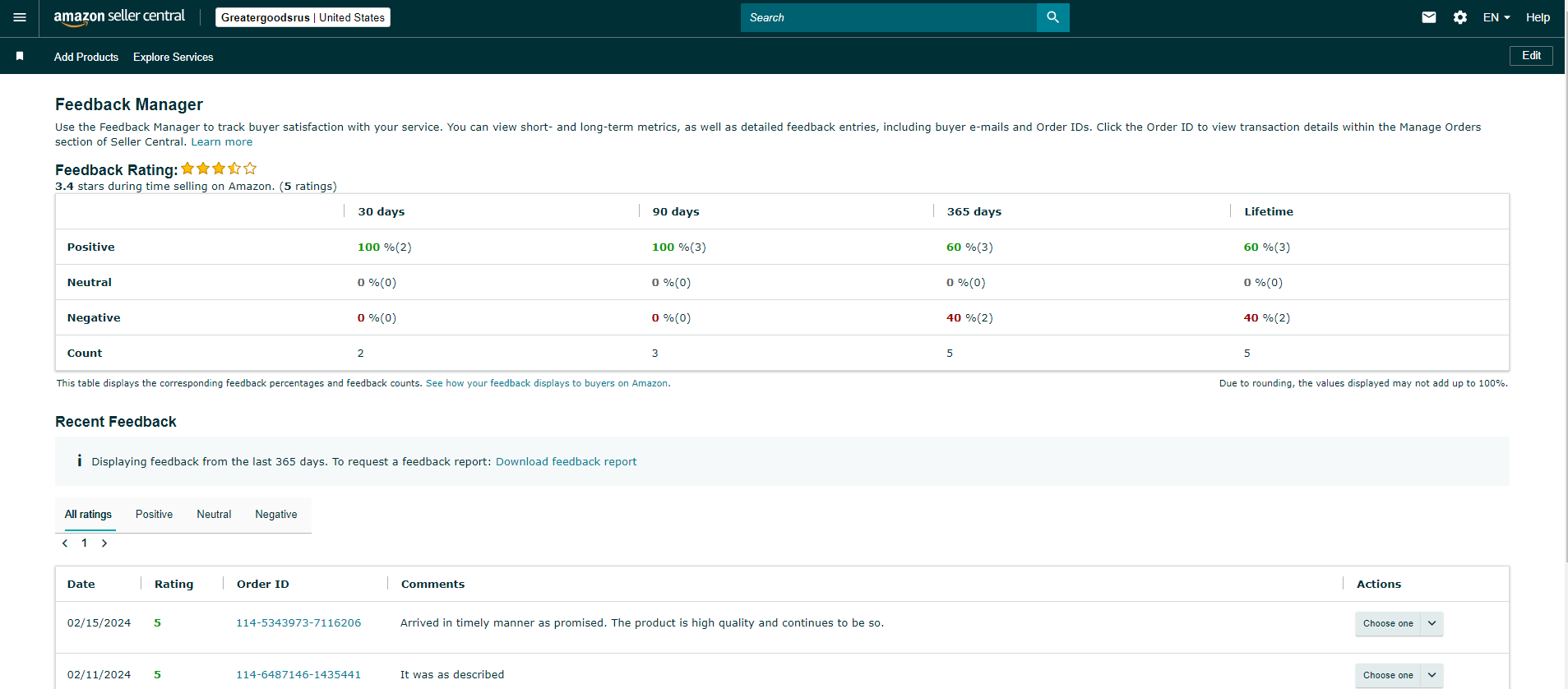The width and height of the screenshot is (1568, 689).
Task: Open the hamburger navigation menu
Action: (x=20, y=17)
